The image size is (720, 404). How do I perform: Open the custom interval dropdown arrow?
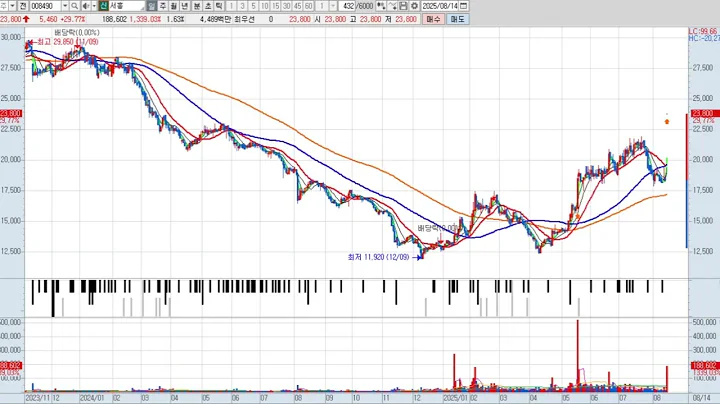pos(333,6)
